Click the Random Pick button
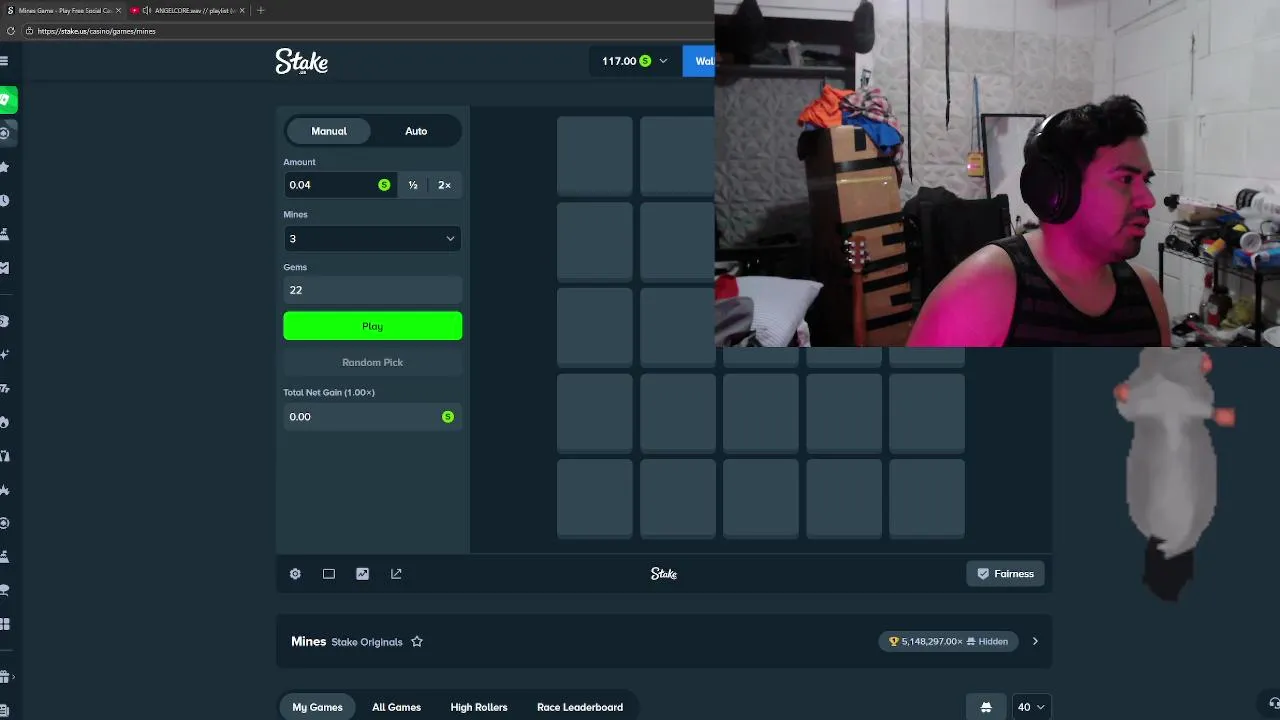Image resolution: width=1280 pixels, height=720 pixels. pos(372,362)
